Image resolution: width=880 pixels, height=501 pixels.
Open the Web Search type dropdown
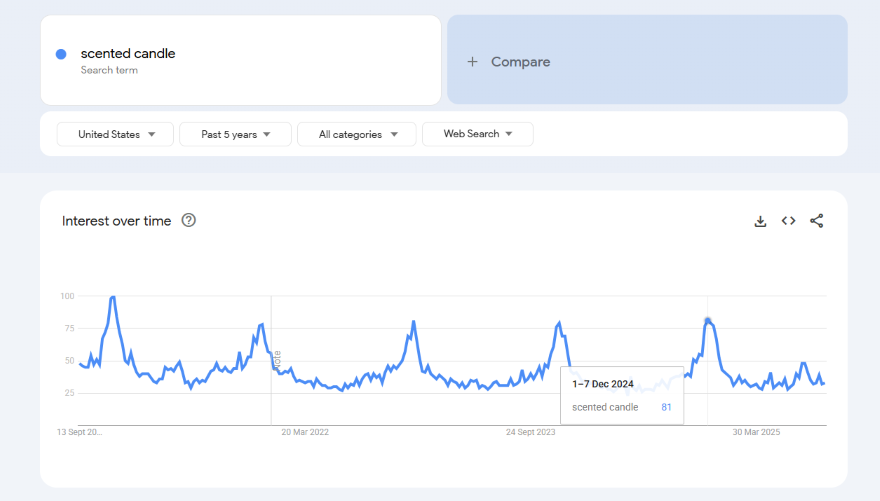(477, 134)
